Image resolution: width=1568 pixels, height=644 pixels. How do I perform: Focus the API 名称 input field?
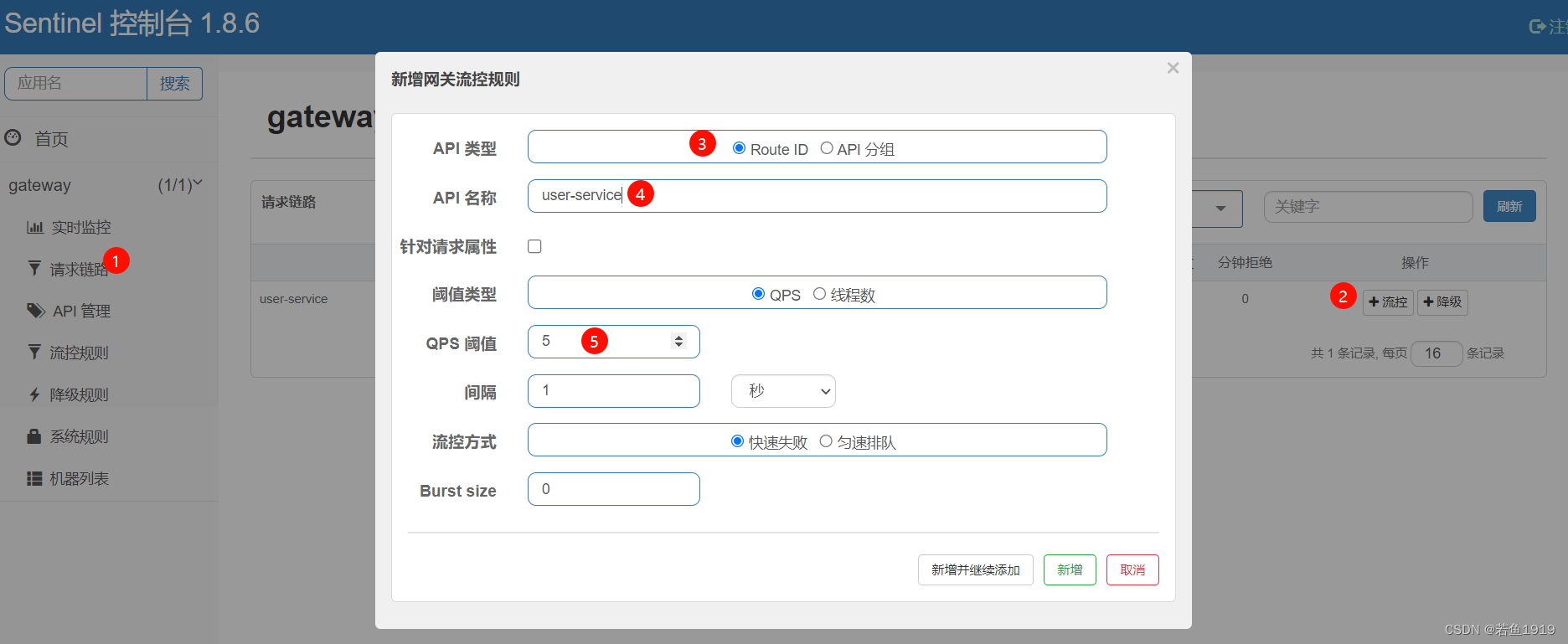click(x=818, y=196)
